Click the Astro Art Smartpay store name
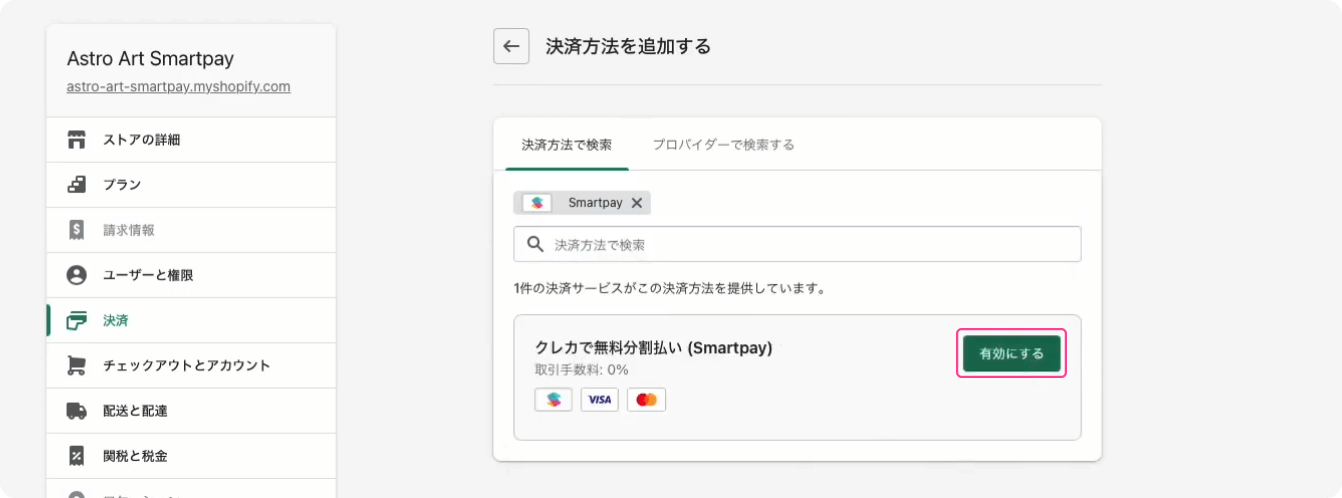This screenshot has width=1342, height=498. 150,58
